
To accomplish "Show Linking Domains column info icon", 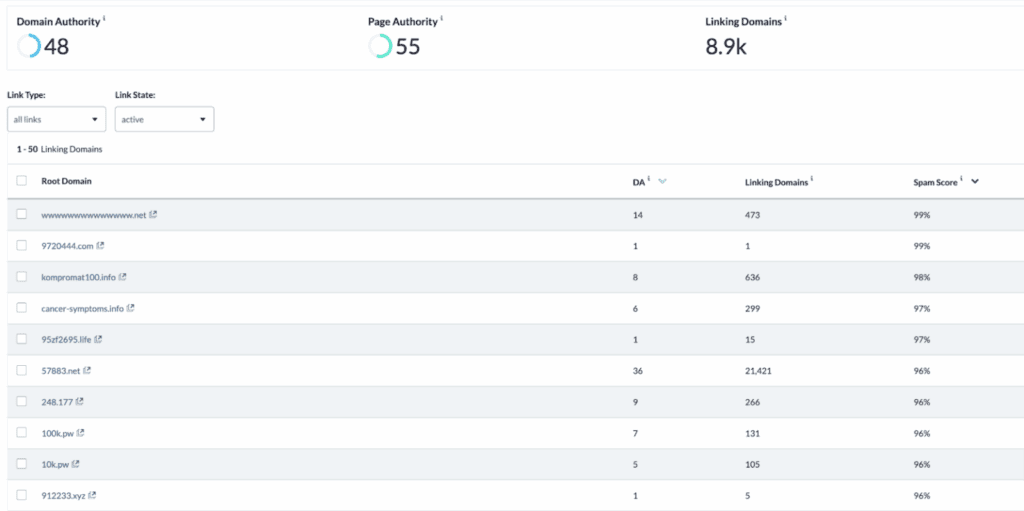I will [x=811, y=179].
